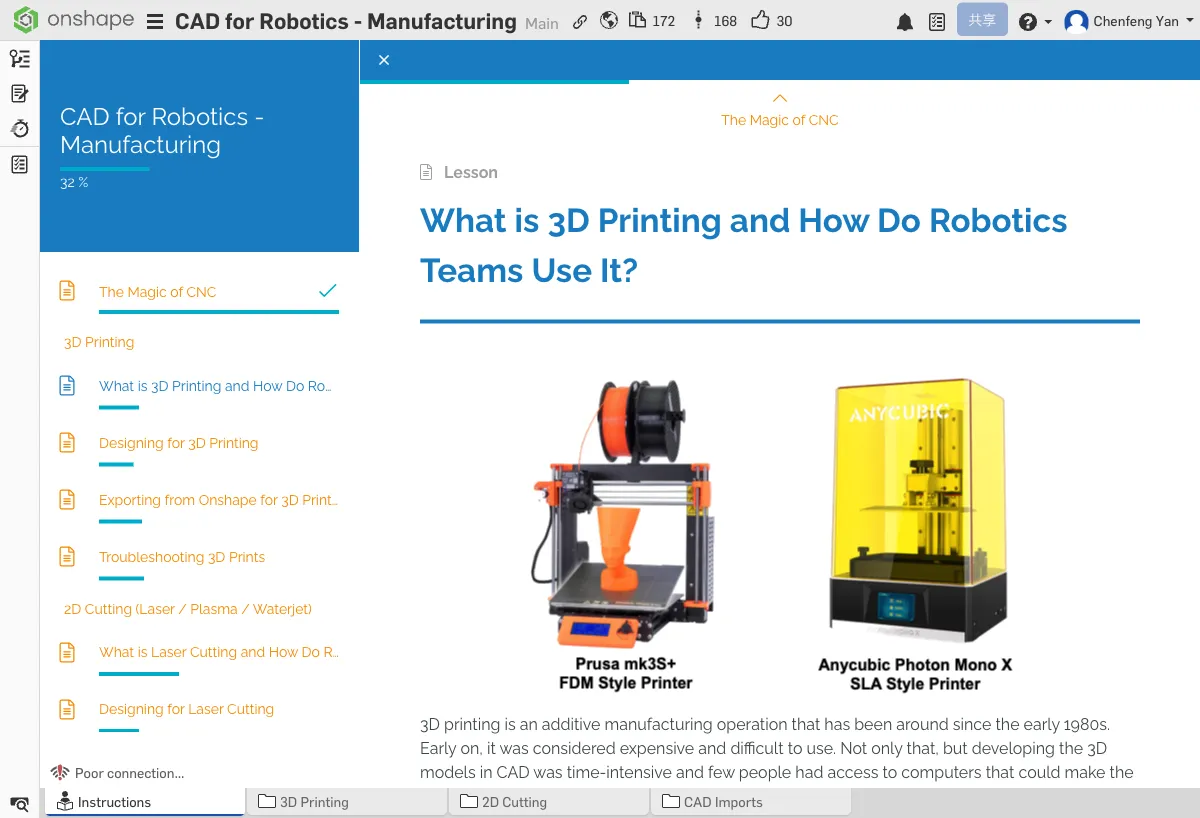This screenshot has width=1200, height=818.
Task: Click the Onshape logo icon
Action: (25, 20)
